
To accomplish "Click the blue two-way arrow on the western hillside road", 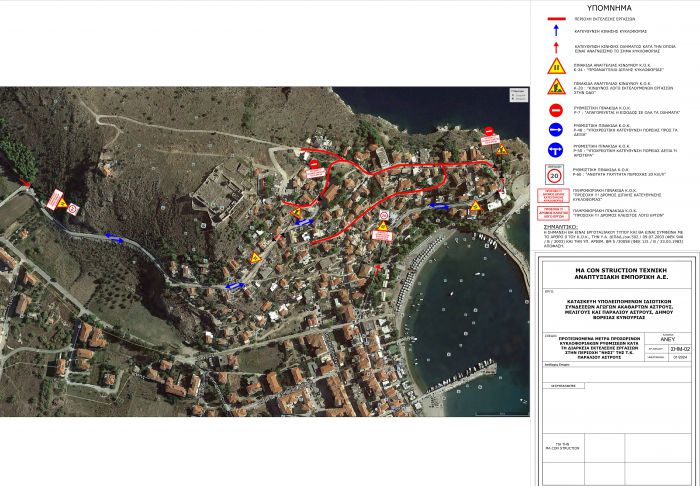I will tap(115, 238).
